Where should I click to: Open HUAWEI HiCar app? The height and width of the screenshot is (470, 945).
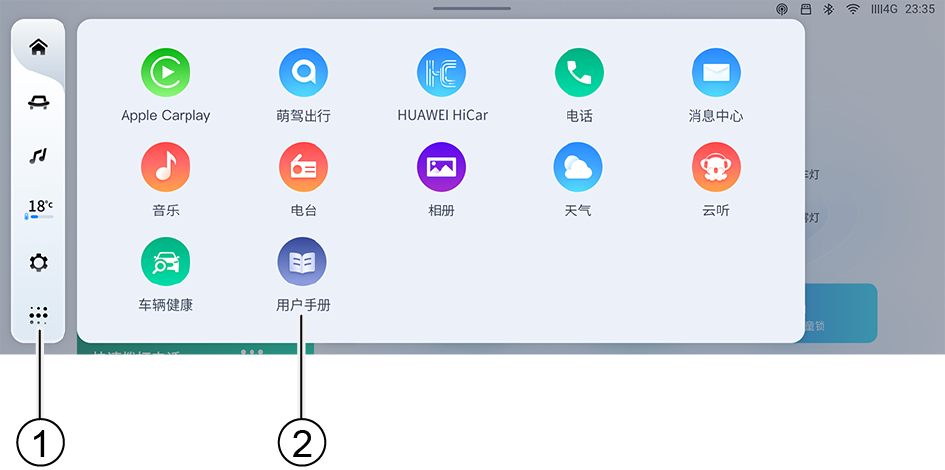pyautogui.click(x=441, y=73)
